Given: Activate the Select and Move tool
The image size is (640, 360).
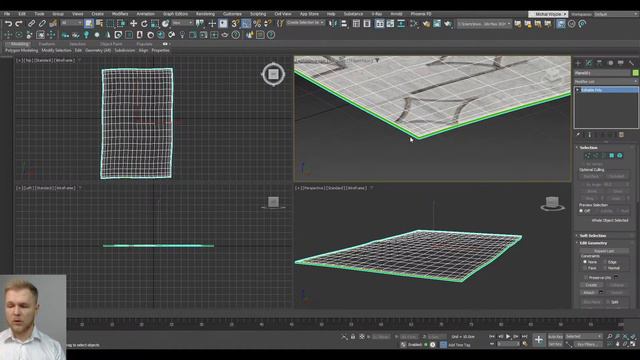Looking at the screenshot, I should (x=133, y=24).
